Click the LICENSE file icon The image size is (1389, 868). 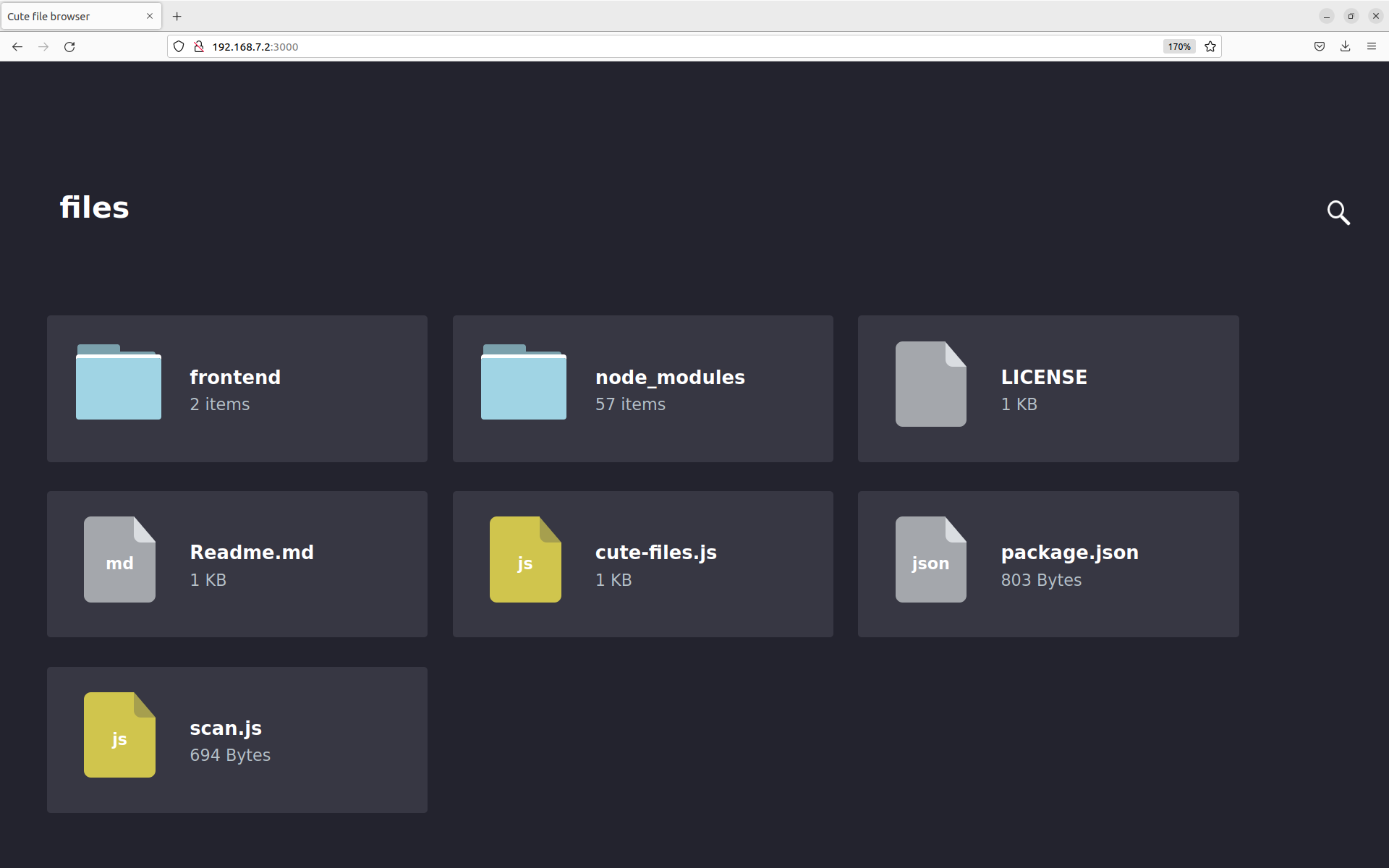(x=930, y=384)
